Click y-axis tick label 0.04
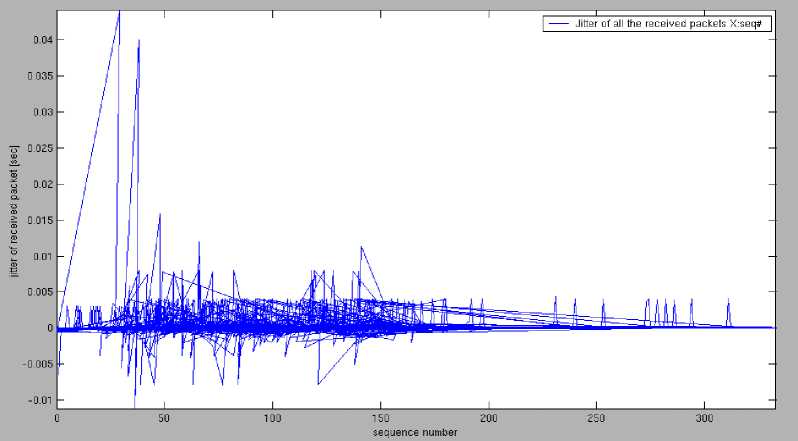The width and height of the screenshot is (798, 441). click(x=42, y=40)
